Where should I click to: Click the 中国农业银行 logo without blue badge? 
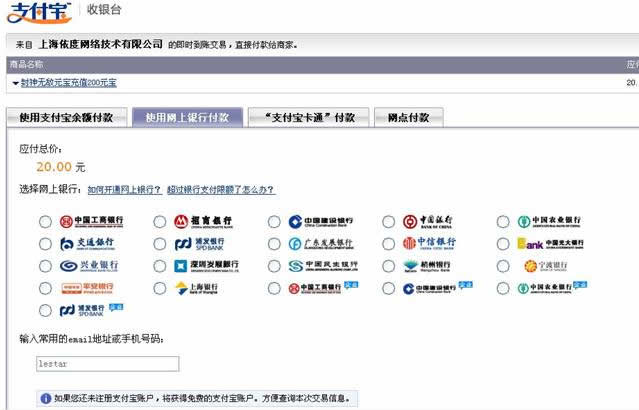coord(549,221)
